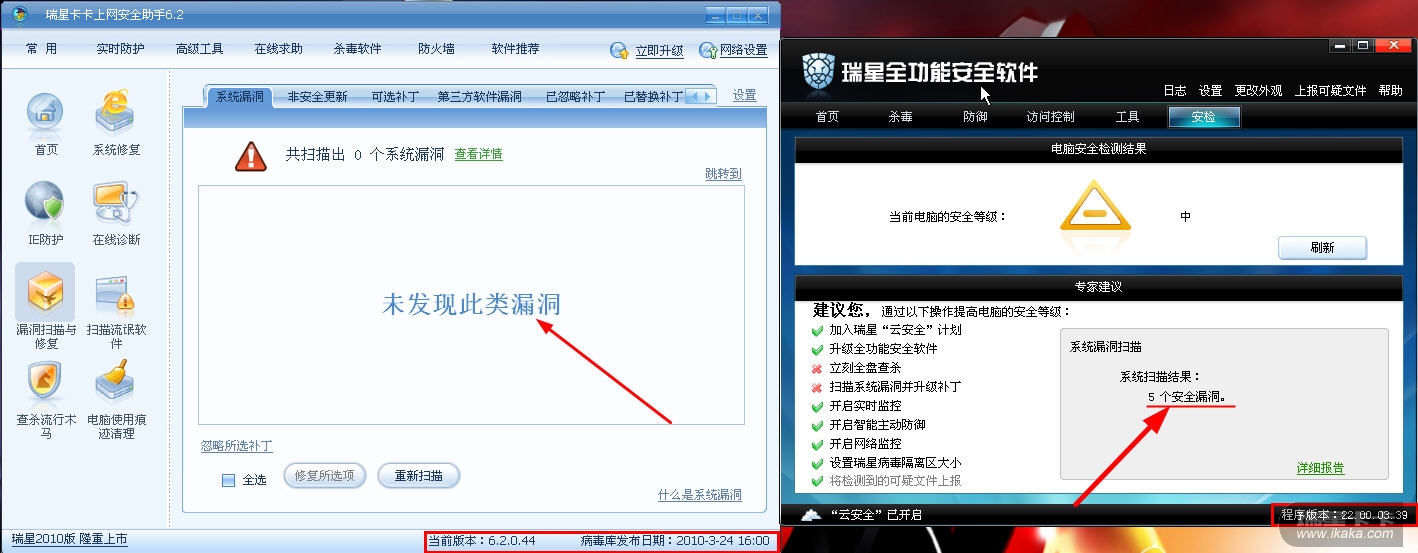The height and width of the screenshot is (553, 1418).
Task: Open 帮助 help menu in Rising window
Action: pos(1390,90)
